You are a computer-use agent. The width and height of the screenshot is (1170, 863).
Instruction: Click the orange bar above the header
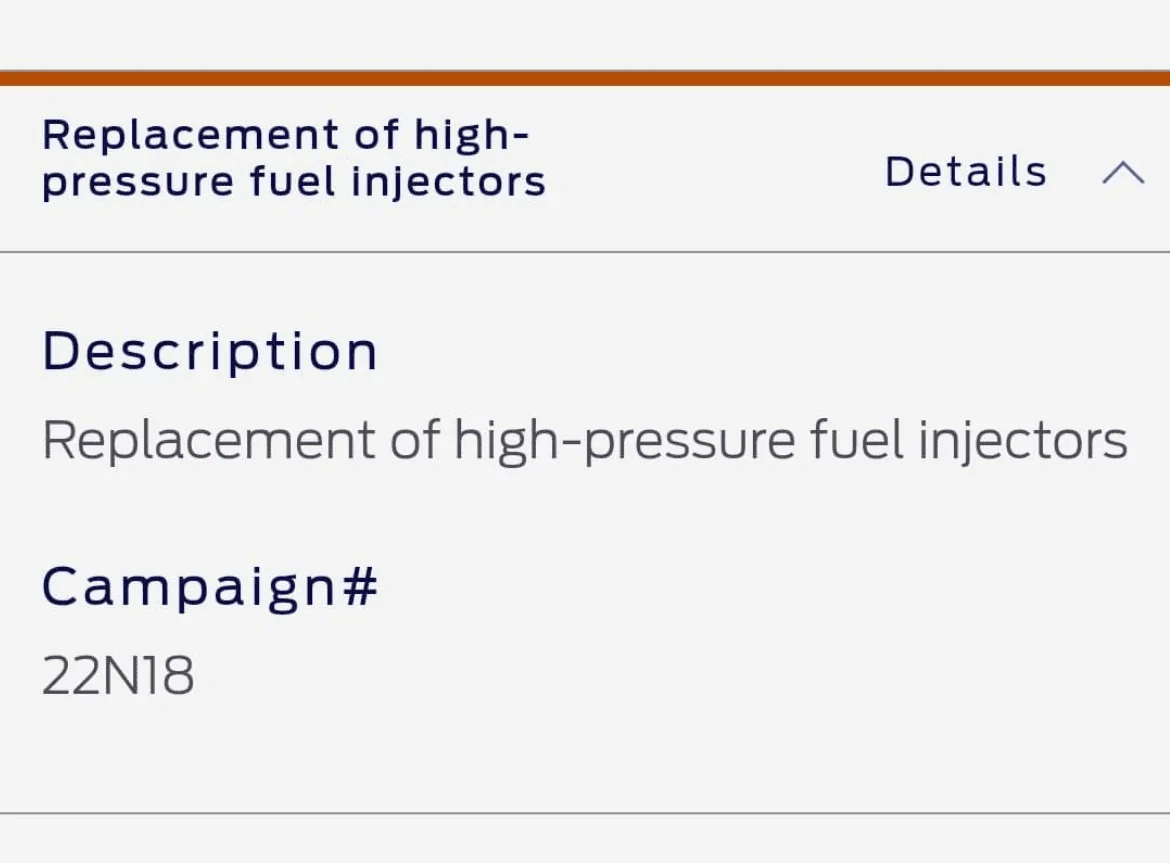point(585,78)
